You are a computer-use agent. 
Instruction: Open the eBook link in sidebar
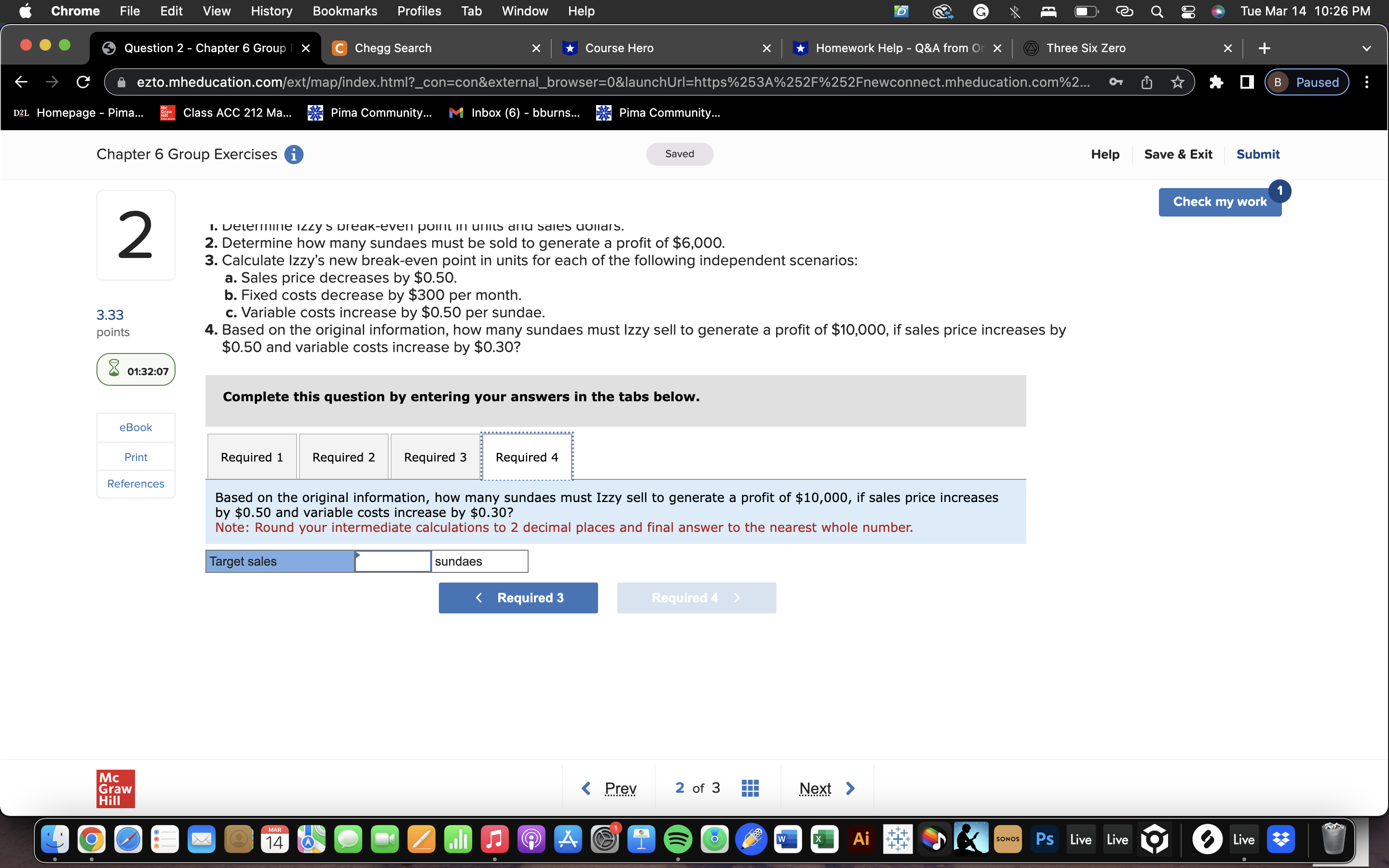[x=136, y=427]
